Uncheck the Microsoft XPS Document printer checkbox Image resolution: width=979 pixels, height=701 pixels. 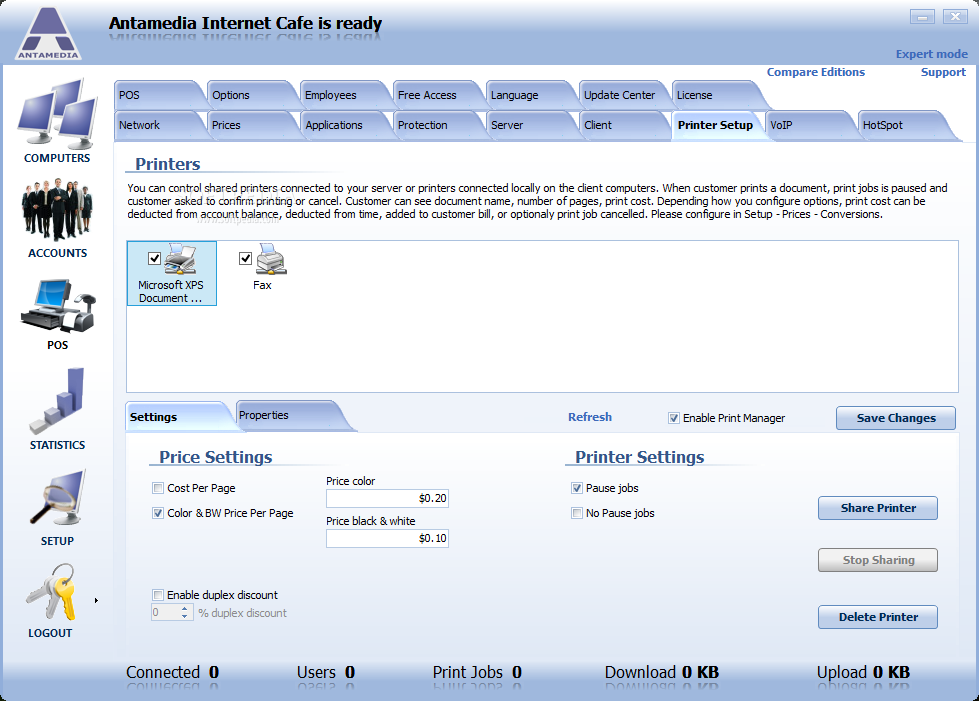tap(154, 258)
